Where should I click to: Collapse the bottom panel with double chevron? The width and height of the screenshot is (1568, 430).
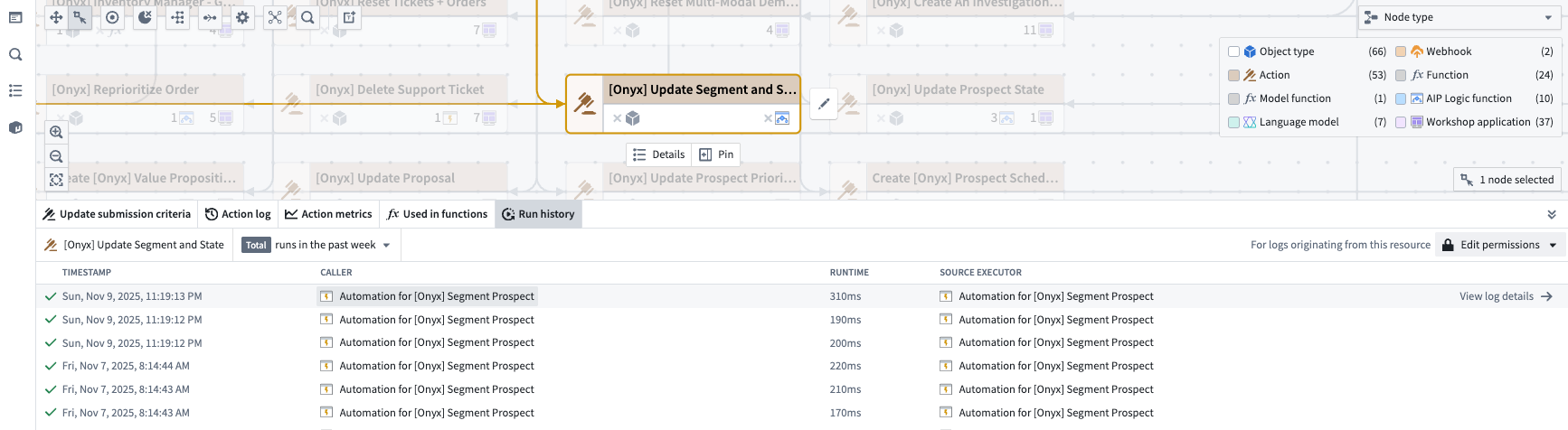(1552, 214)
